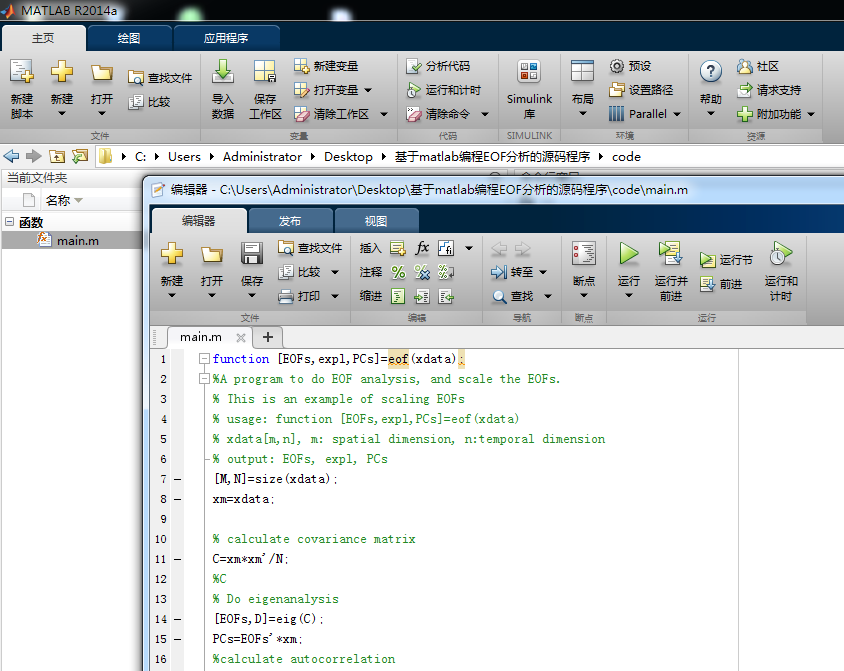Viewport: 844px width, 671px height.
Task: Click Run and Advance (运行并前进) icon
Action: (671, 253)
